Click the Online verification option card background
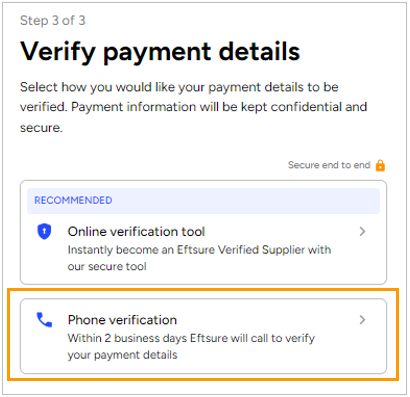Image resolution: width=410 pixels, height=397 pixels. point(203,232)
